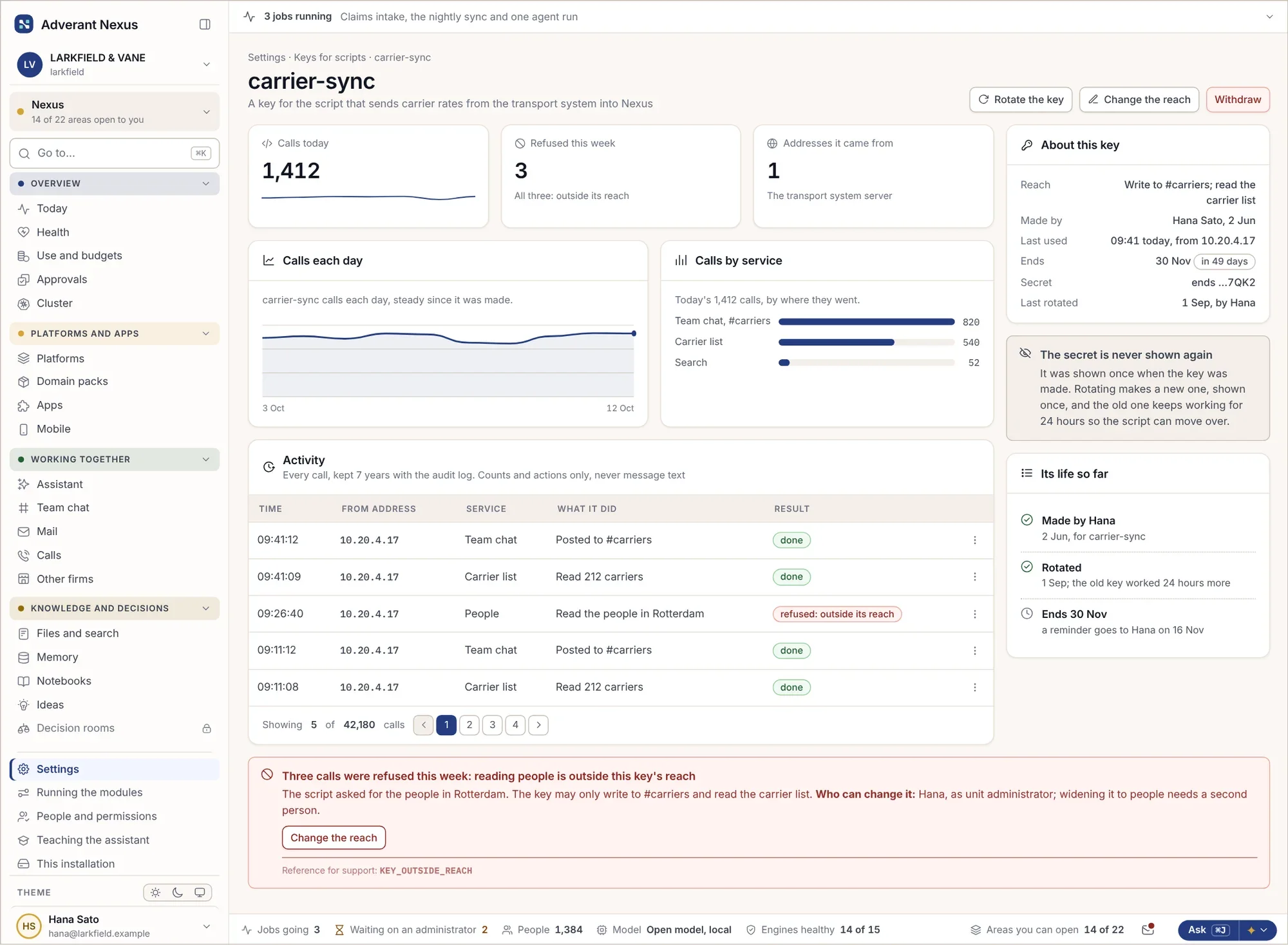1288x945 pixels.
Task: Open People and permissions
Action: pos(115,816)
